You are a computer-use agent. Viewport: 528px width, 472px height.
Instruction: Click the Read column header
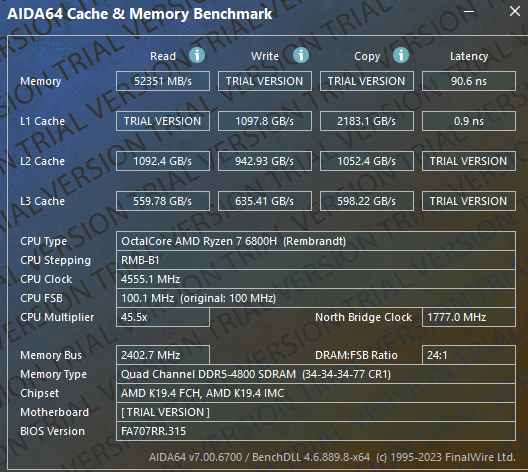coord(163,56)
